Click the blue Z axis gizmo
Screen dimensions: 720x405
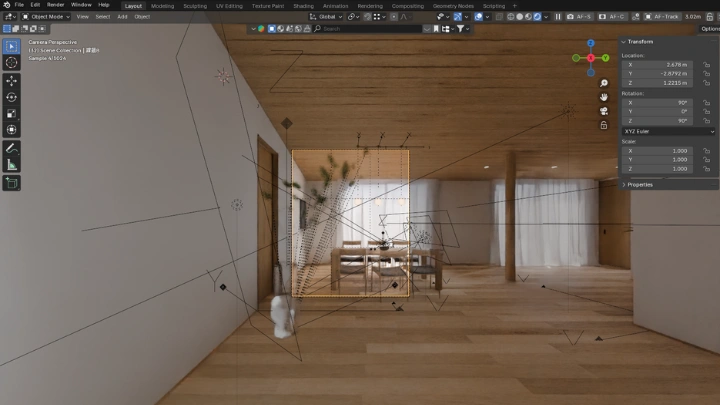pyautogui.click(x=591, y=43)
